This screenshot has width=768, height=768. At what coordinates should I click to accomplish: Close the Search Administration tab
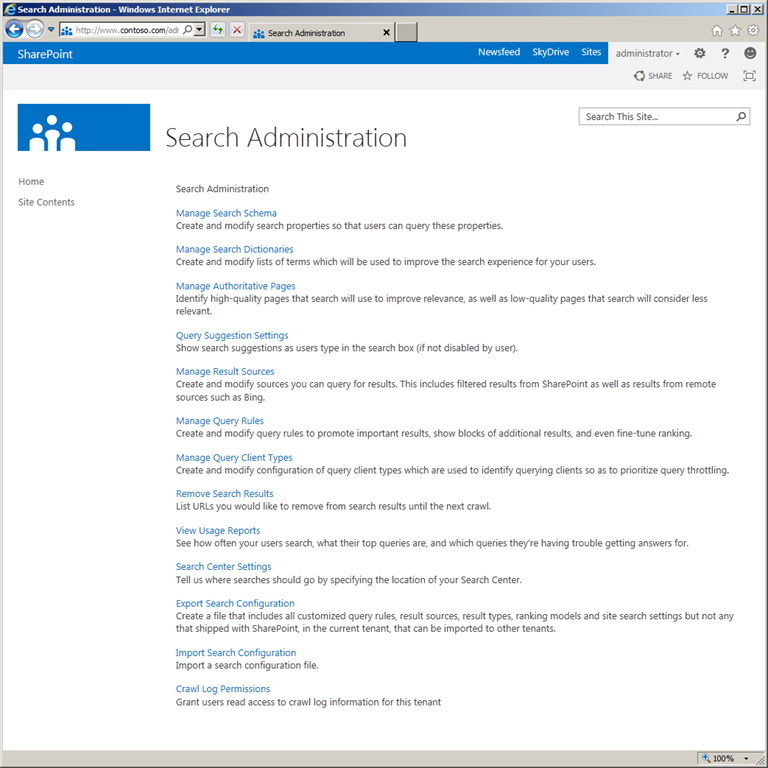(x=386, y=33)
